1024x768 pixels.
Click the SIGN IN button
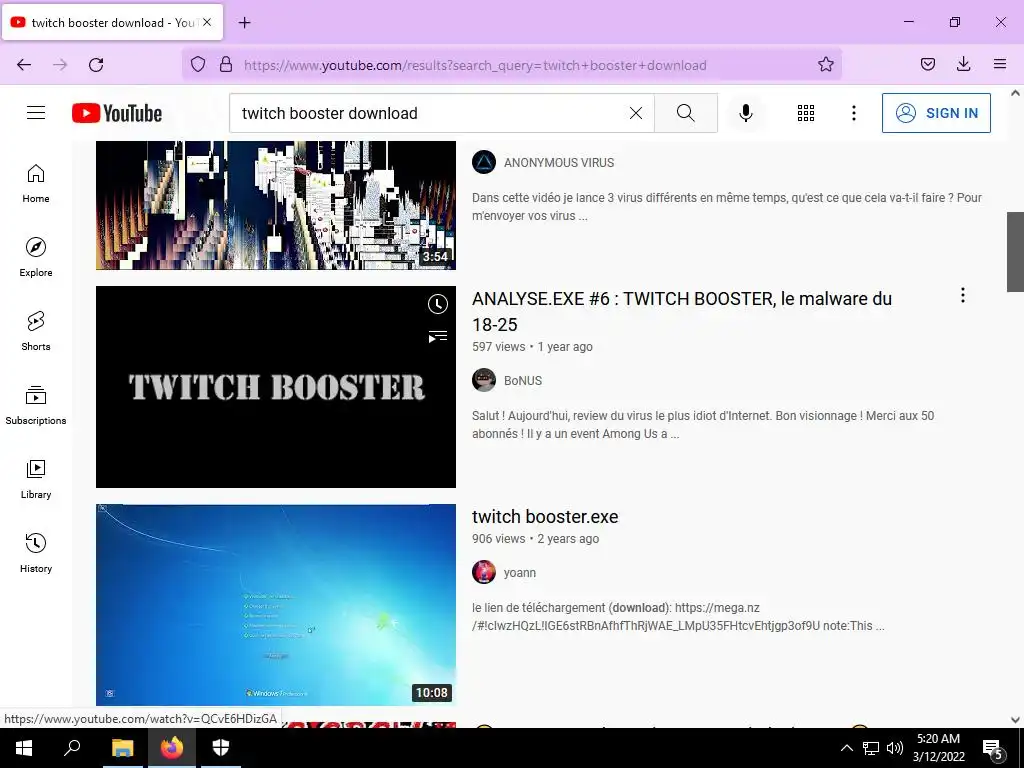(936, 113)
